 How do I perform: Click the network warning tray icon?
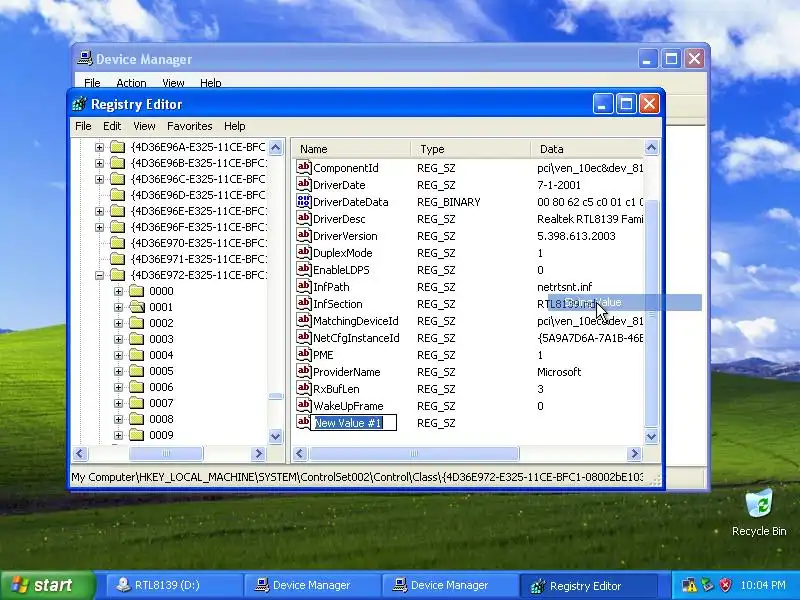689,585
